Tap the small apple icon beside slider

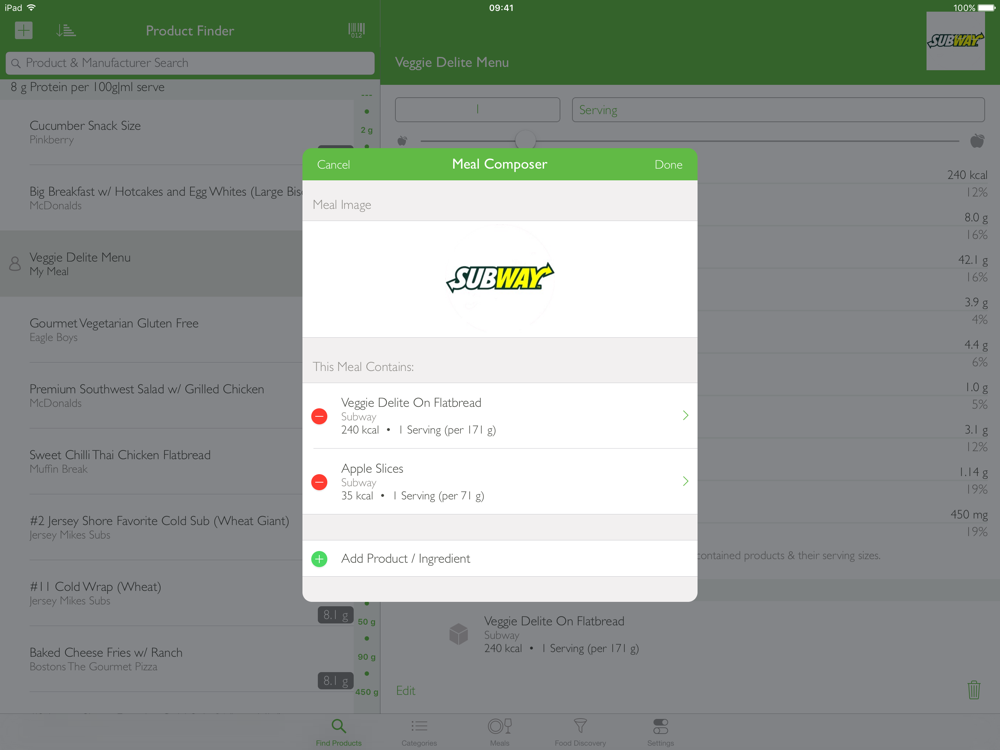[x=402, y=140]
